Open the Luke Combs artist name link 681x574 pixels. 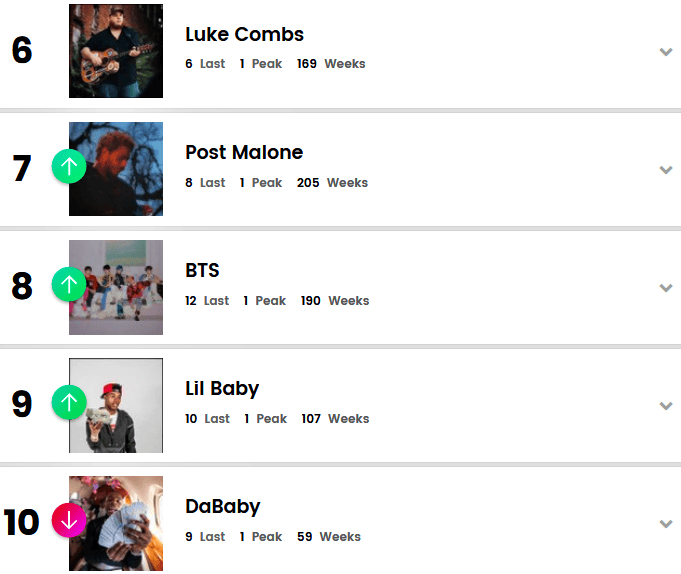[x=244, y=34]
